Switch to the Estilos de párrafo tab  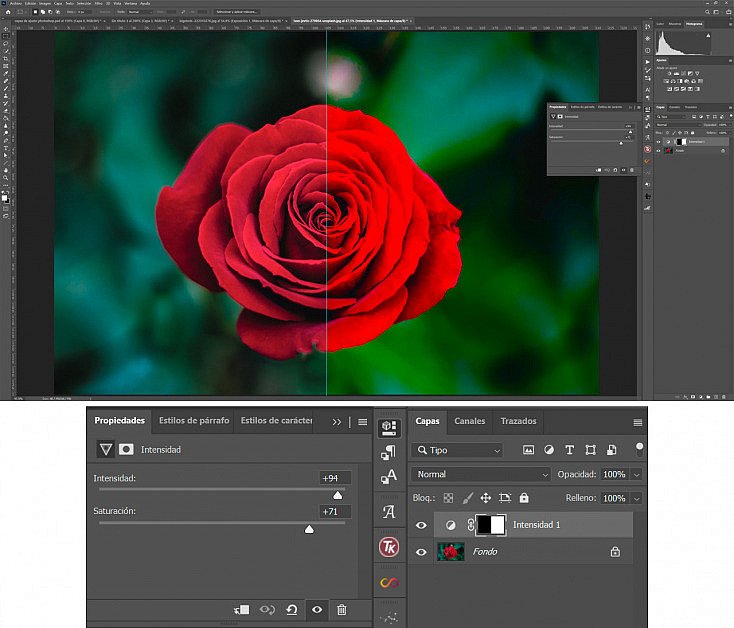[194, 420]
